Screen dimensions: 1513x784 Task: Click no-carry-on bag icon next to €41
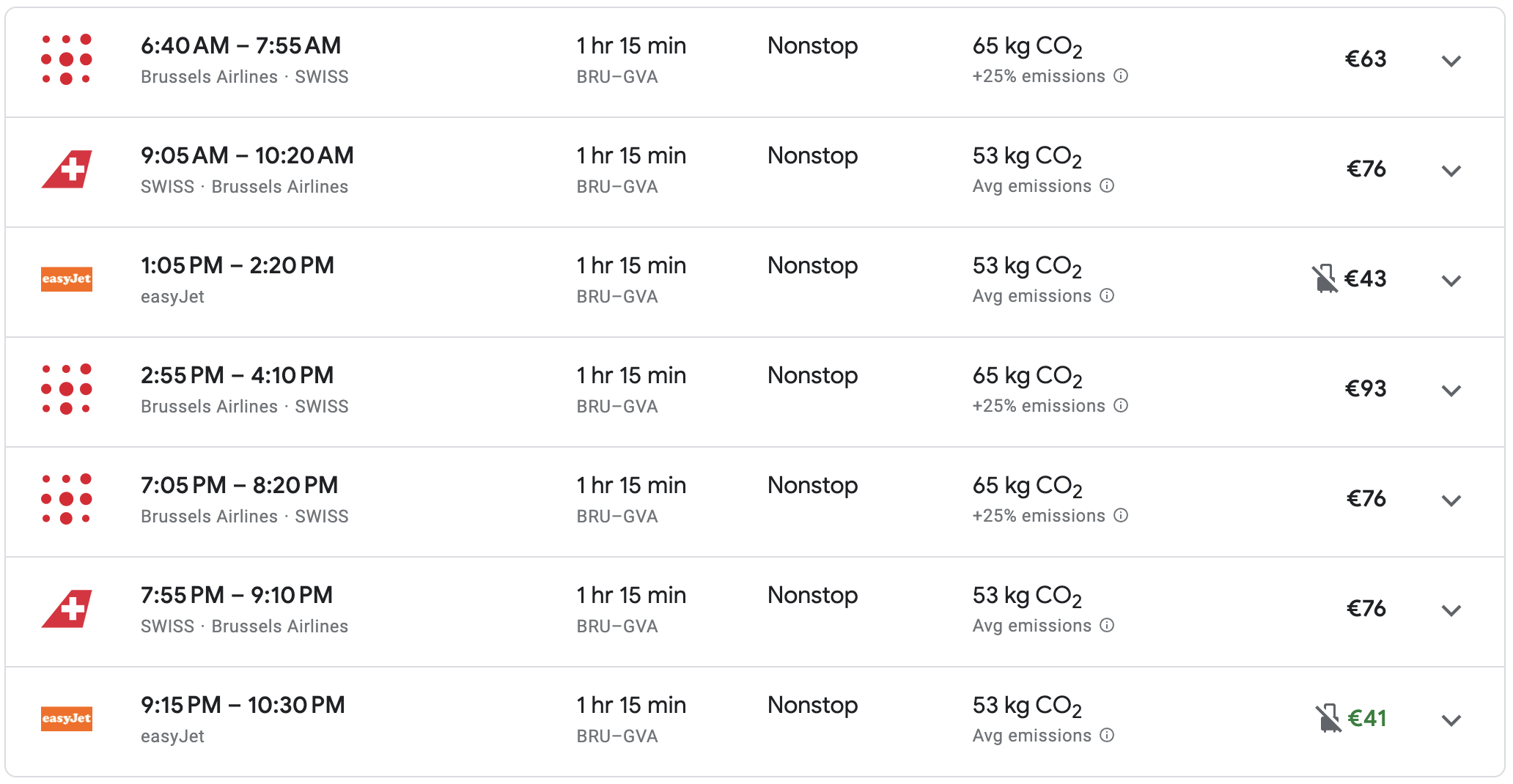(x=1328, y=719)
